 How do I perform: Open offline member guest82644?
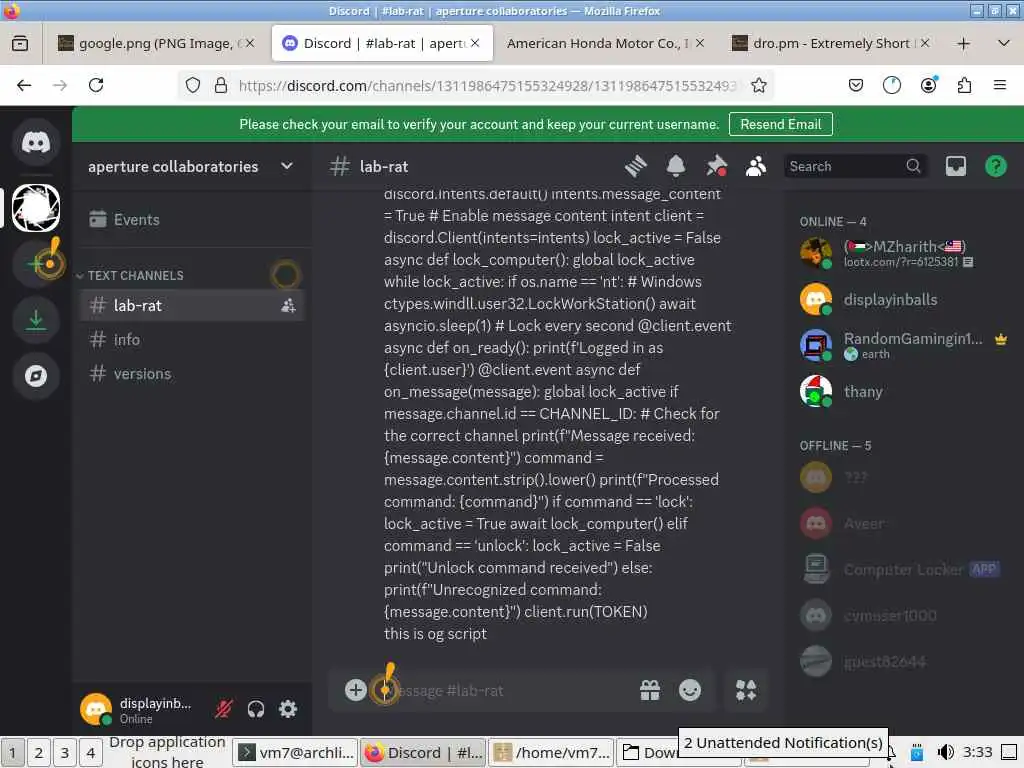pos(904,662)
